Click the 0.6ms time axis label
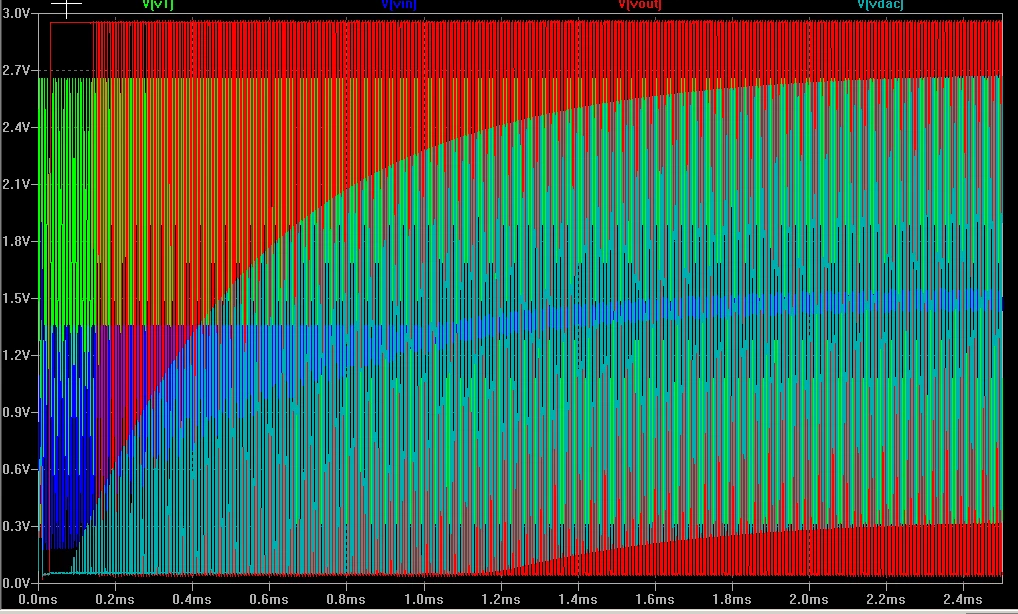The height and width of the screenshot is (614, 1018). 269,599
